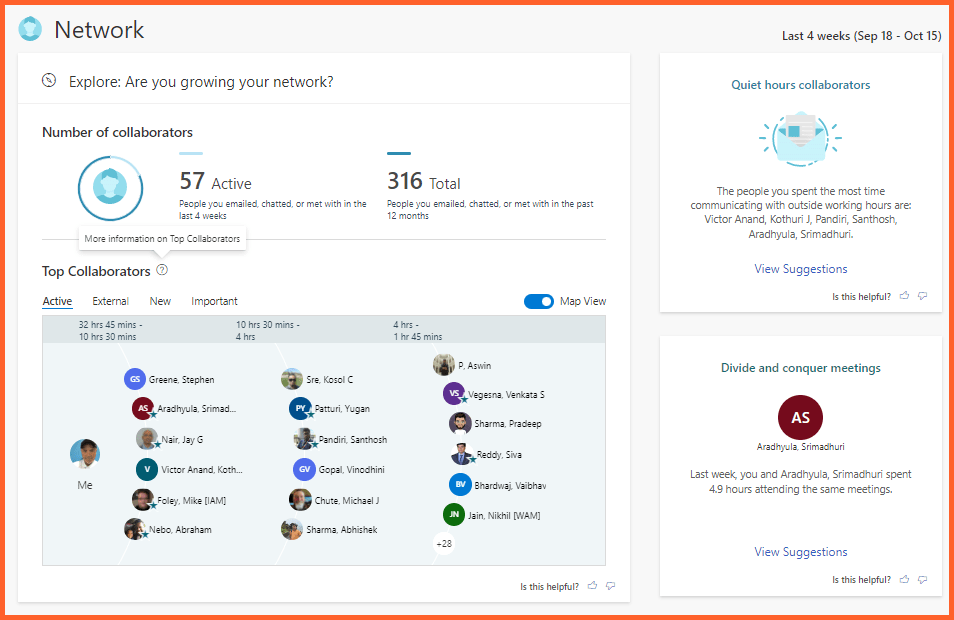Click thumbs up below the collaborators map

pos(593,586)
